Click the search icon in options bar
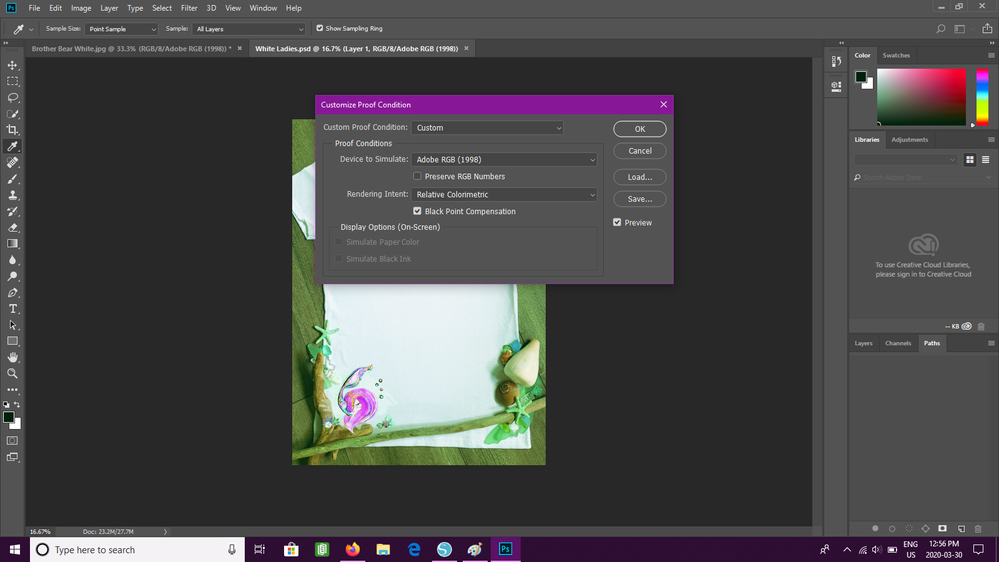The width and height of the screenshot is (999, 562). 940,29
